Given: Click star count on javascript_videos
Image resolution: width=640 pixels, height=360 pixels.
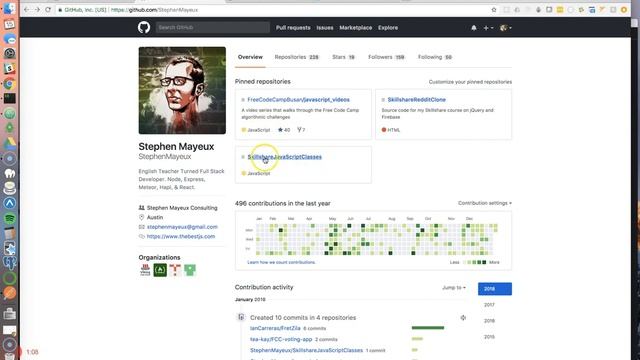Looking at the screenshot, I should click(x=284, y=130).
